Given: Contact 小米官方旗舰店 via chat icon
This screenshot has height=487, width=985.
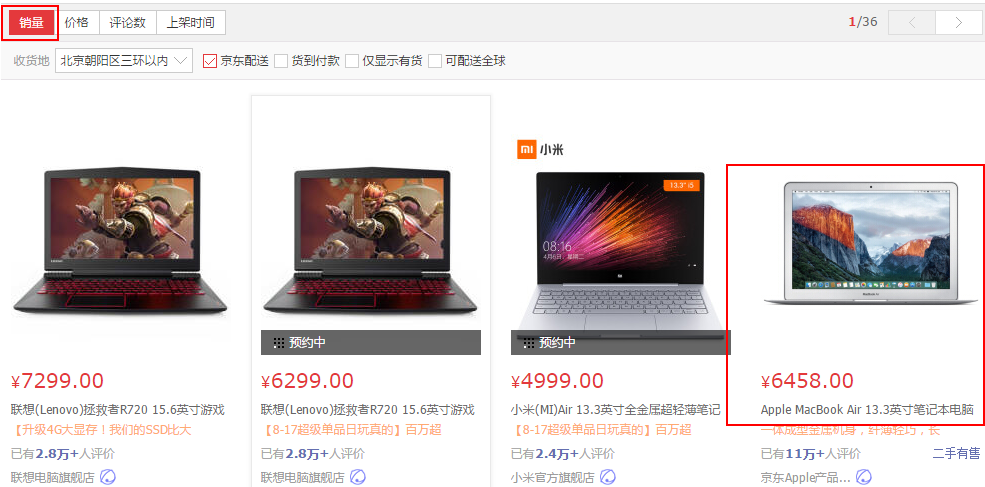Looking at the screenshot, I should [x=608, y=477].
